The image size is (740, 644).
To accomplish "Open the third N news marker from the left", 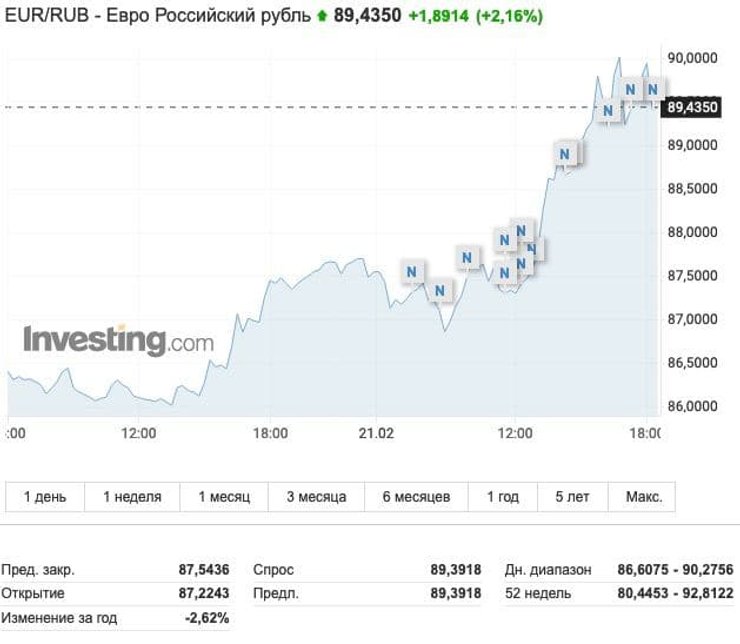I will coord(468,257).
